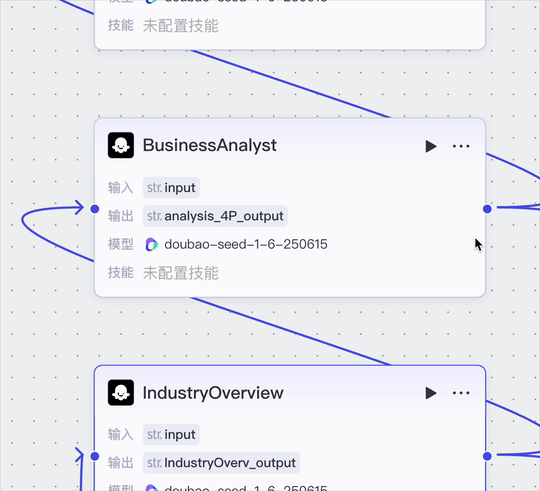This screenshot has height=491, width=540.
Task: Click 未配置技能 in BusinessAnalyst node
Action: click(181, 273)
